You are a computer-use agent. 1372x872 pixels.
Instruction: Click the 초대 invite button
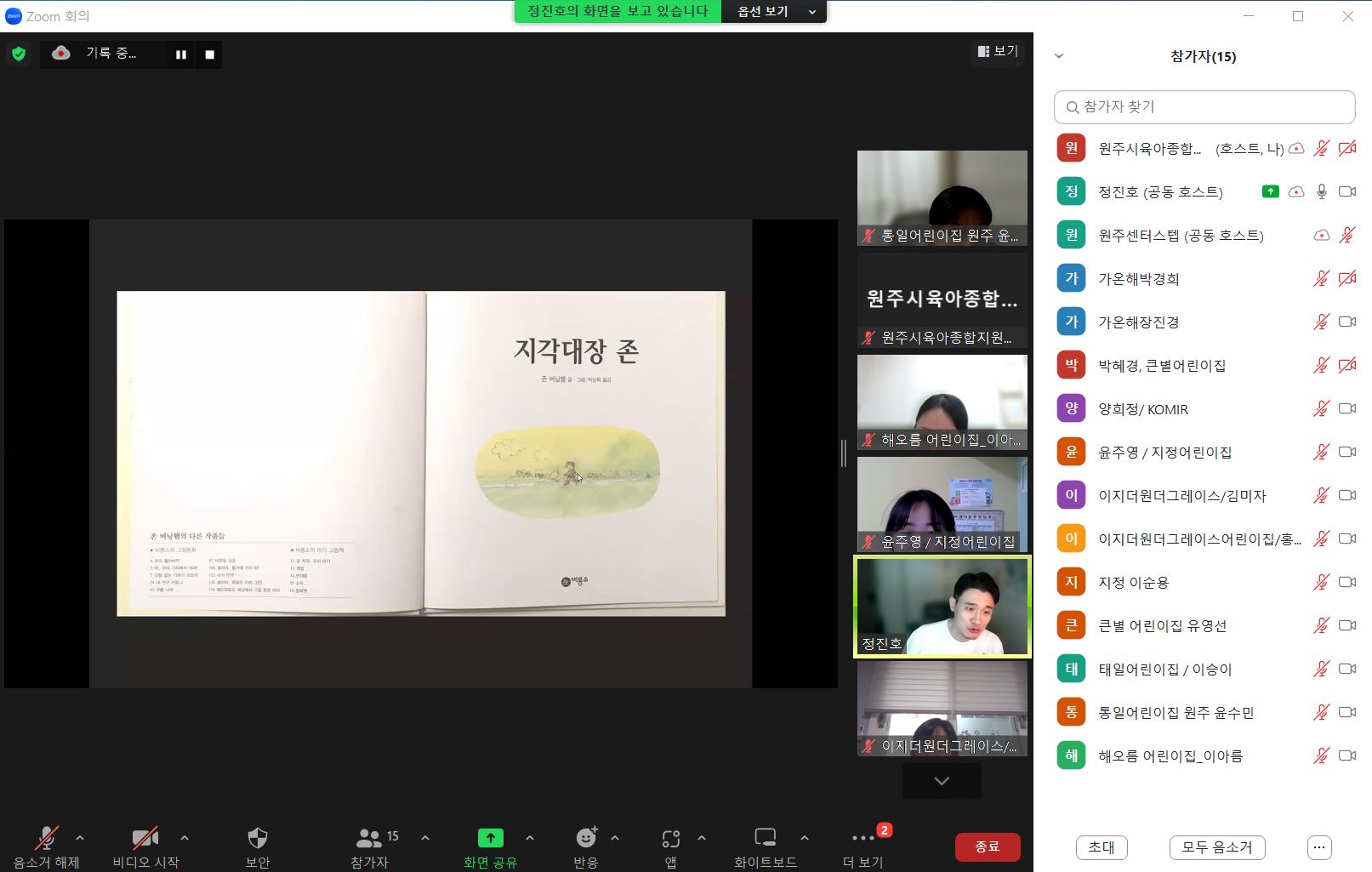pyautogui.click(x=1102, y=847)
